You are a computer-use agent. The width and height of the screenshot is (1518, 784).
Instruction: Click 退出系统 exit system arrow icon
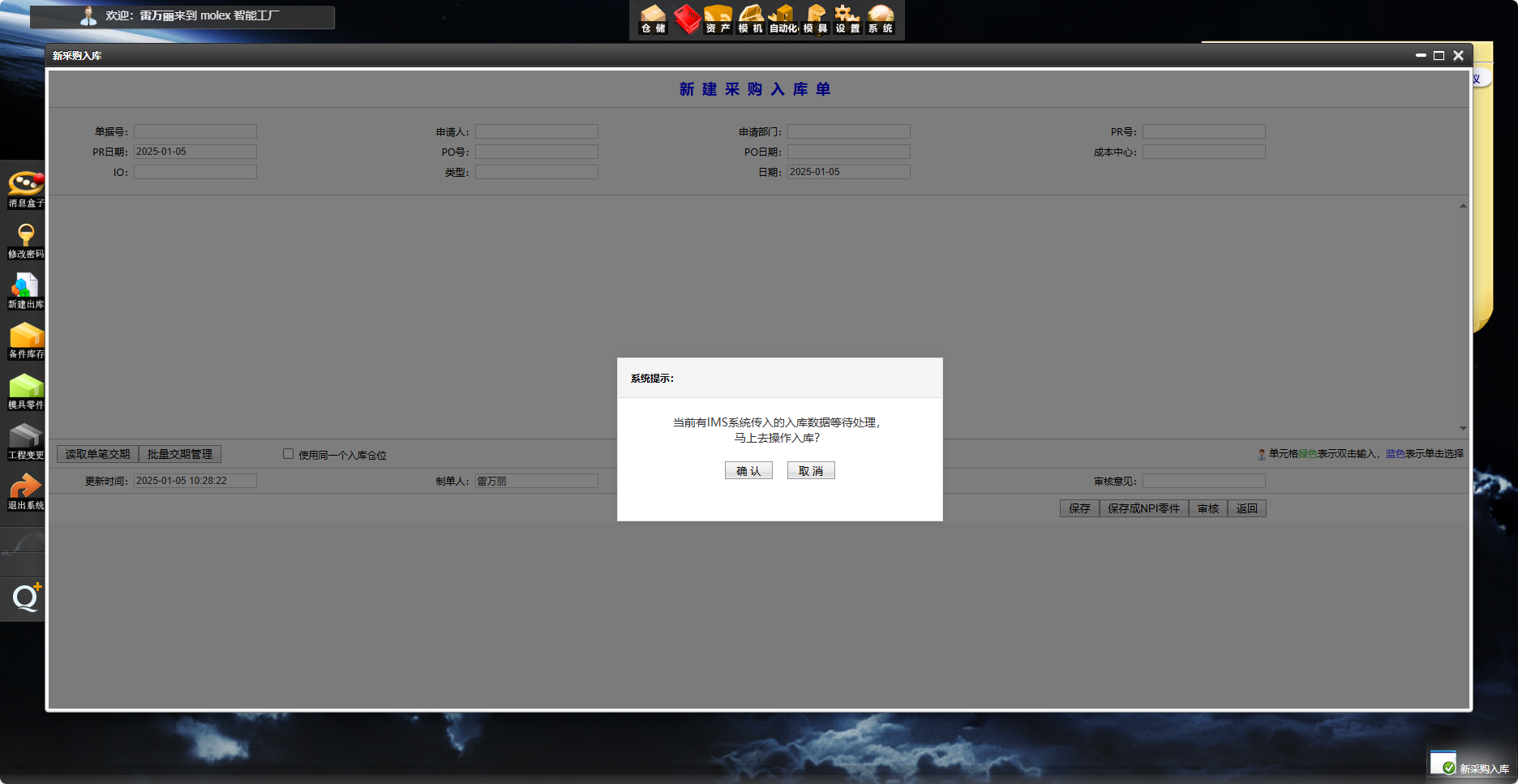[26, 492]
